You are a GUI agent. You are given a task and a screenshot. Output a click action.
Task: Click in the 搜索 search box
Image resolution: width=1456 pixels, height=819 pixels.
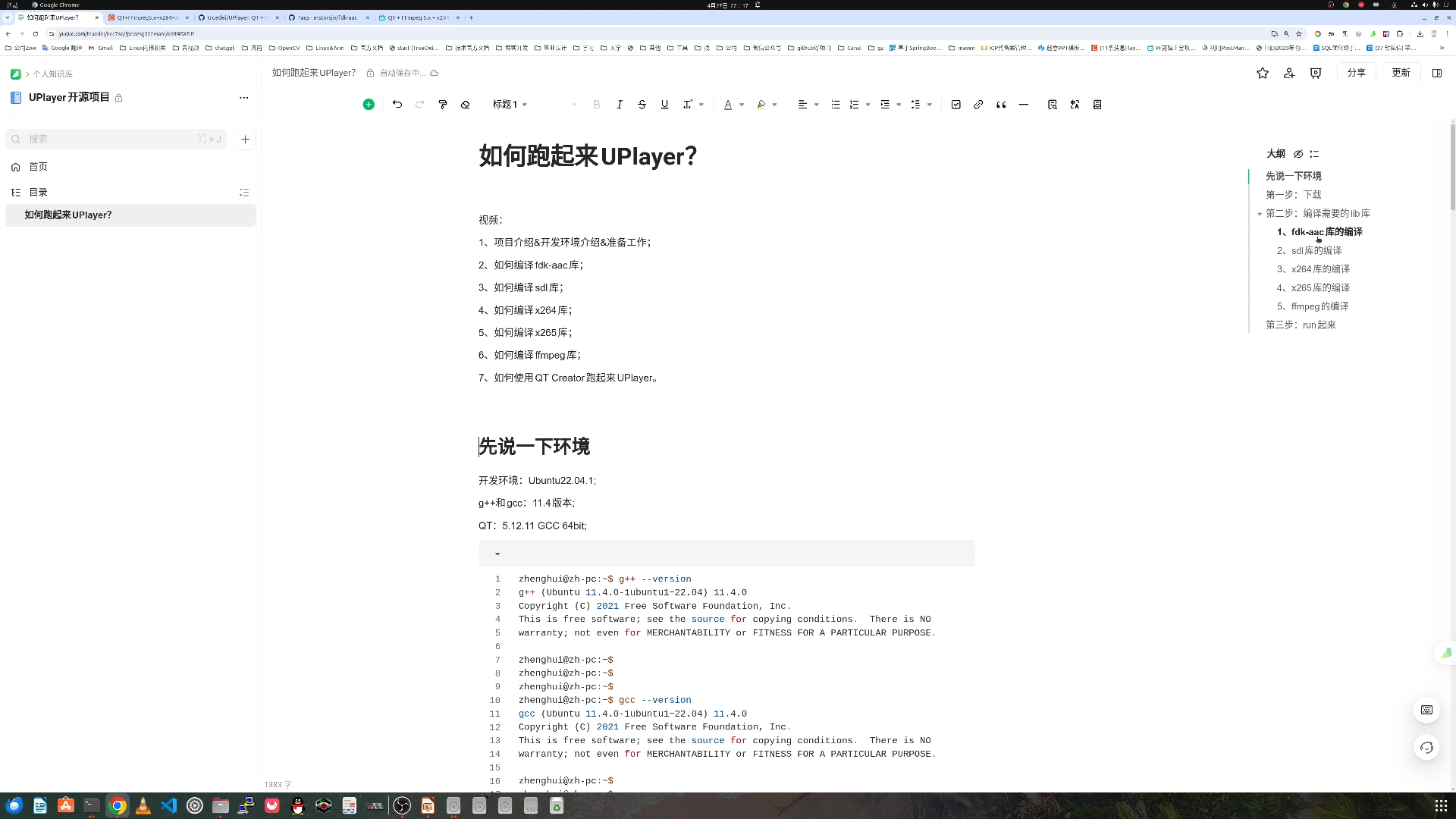coord(116,139)
